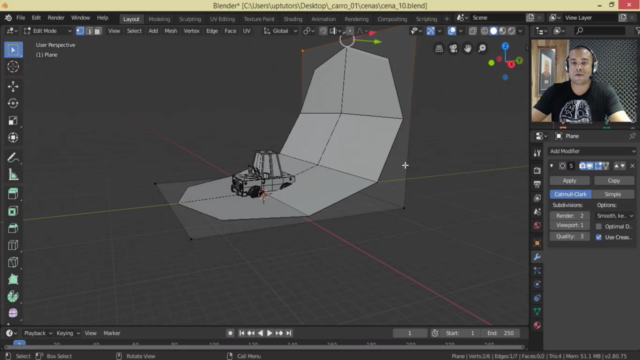Screen dimensions: 640x360
Task: Switch to solid viewport shading
Action: click(x=493, y=31)
